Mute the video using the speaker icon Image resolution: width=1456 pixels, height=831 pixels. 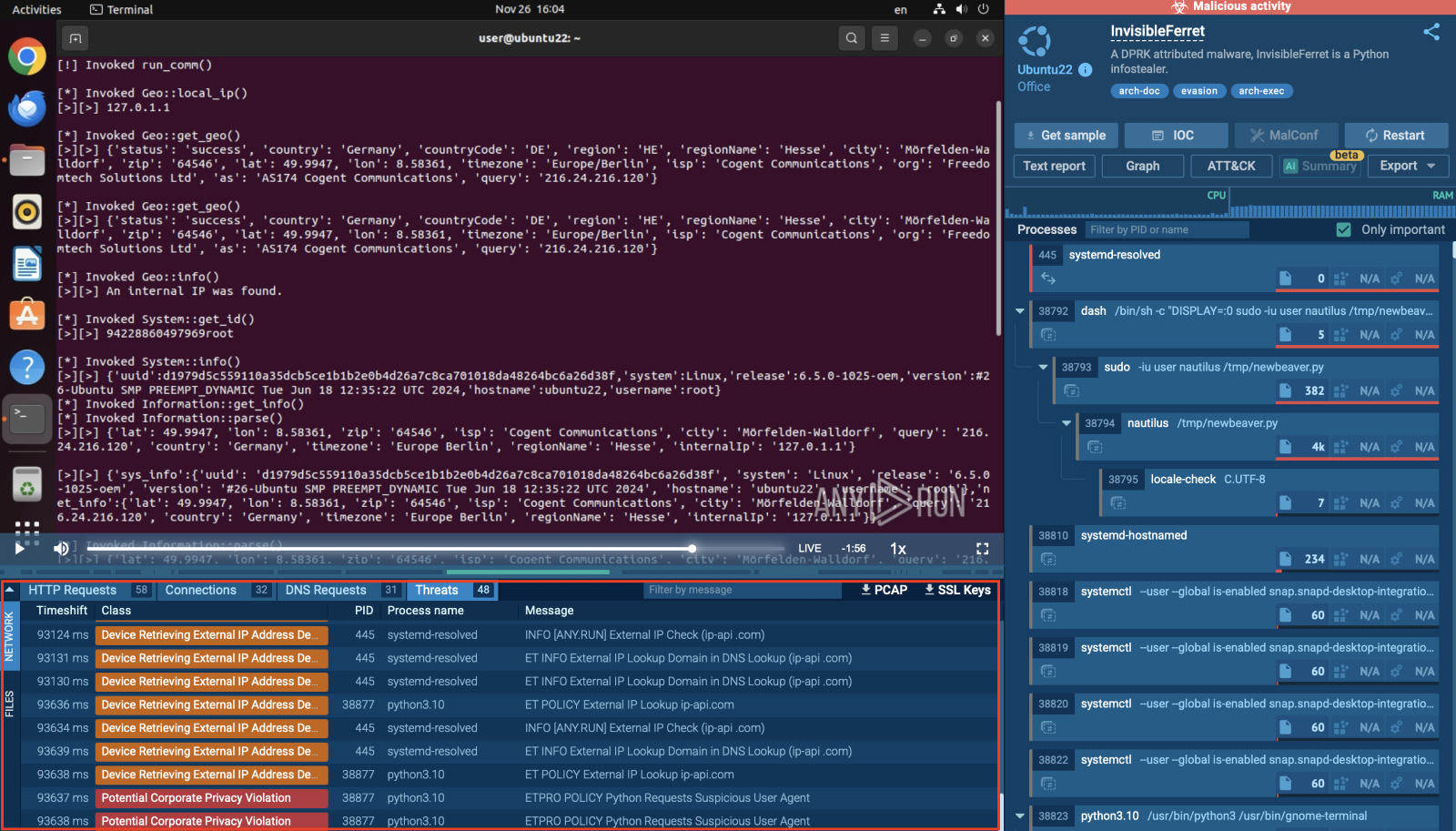point(61,548)
